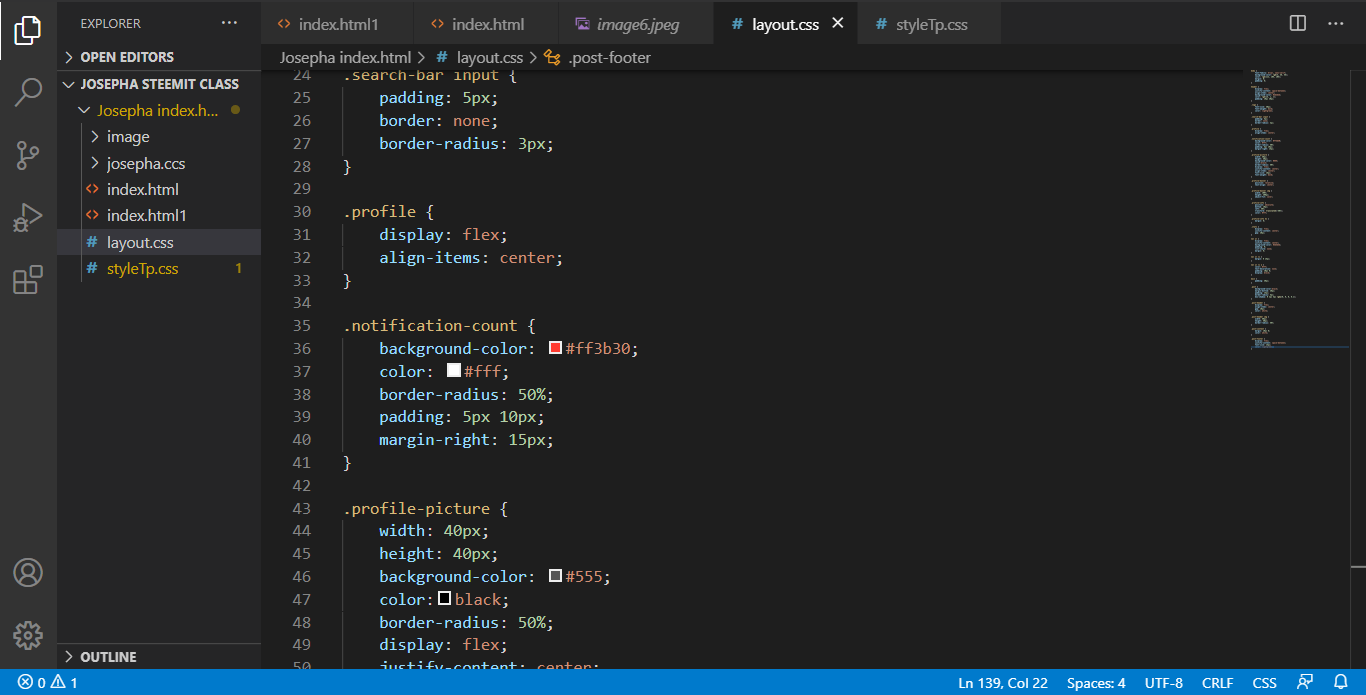Open the Explorer view in activity bar
This screenshot has width=1366, height=695.
tap(28, 29)
